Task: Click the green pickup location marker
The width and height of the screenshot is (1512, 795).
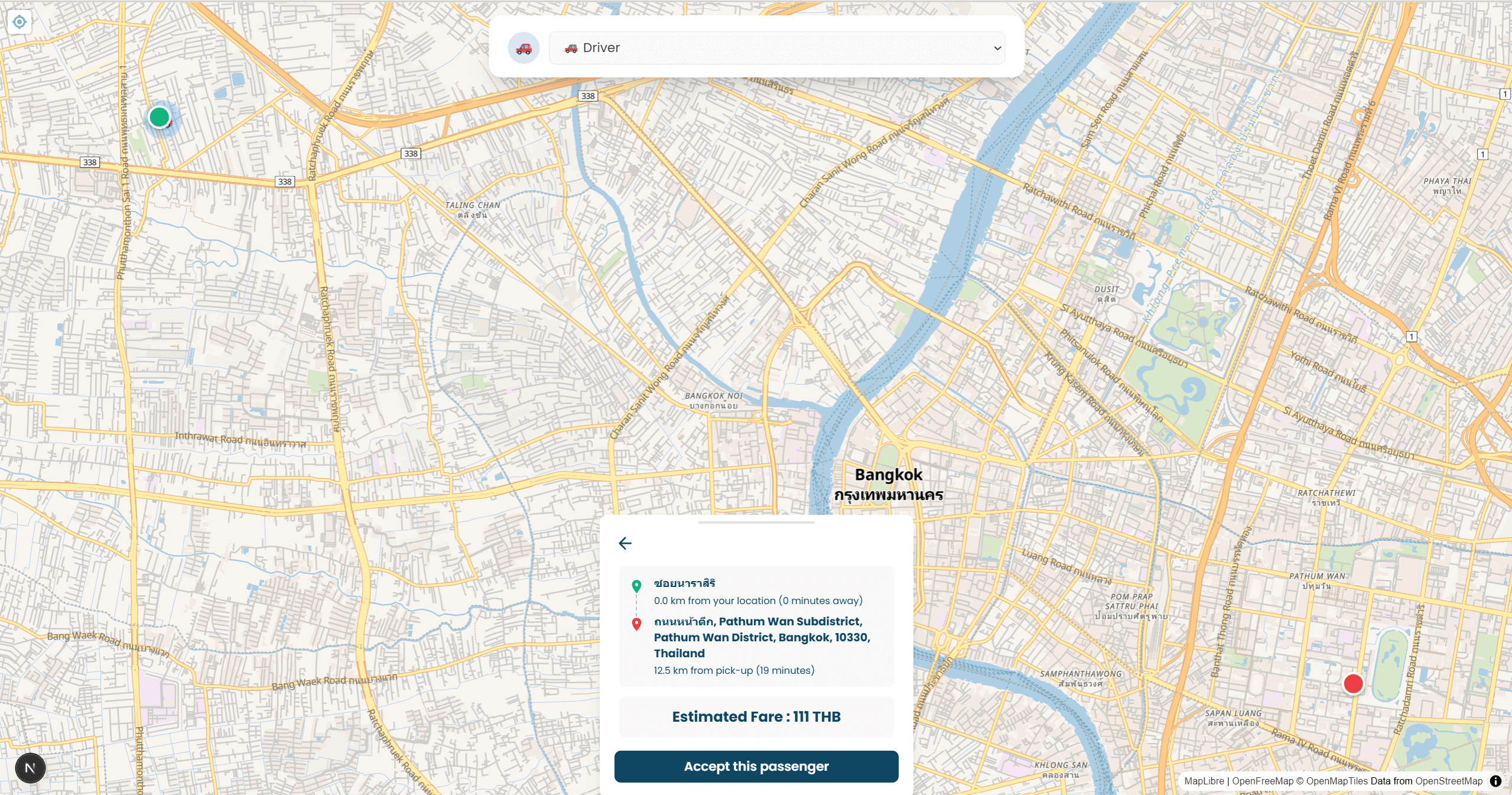Action: click(159, 117)
